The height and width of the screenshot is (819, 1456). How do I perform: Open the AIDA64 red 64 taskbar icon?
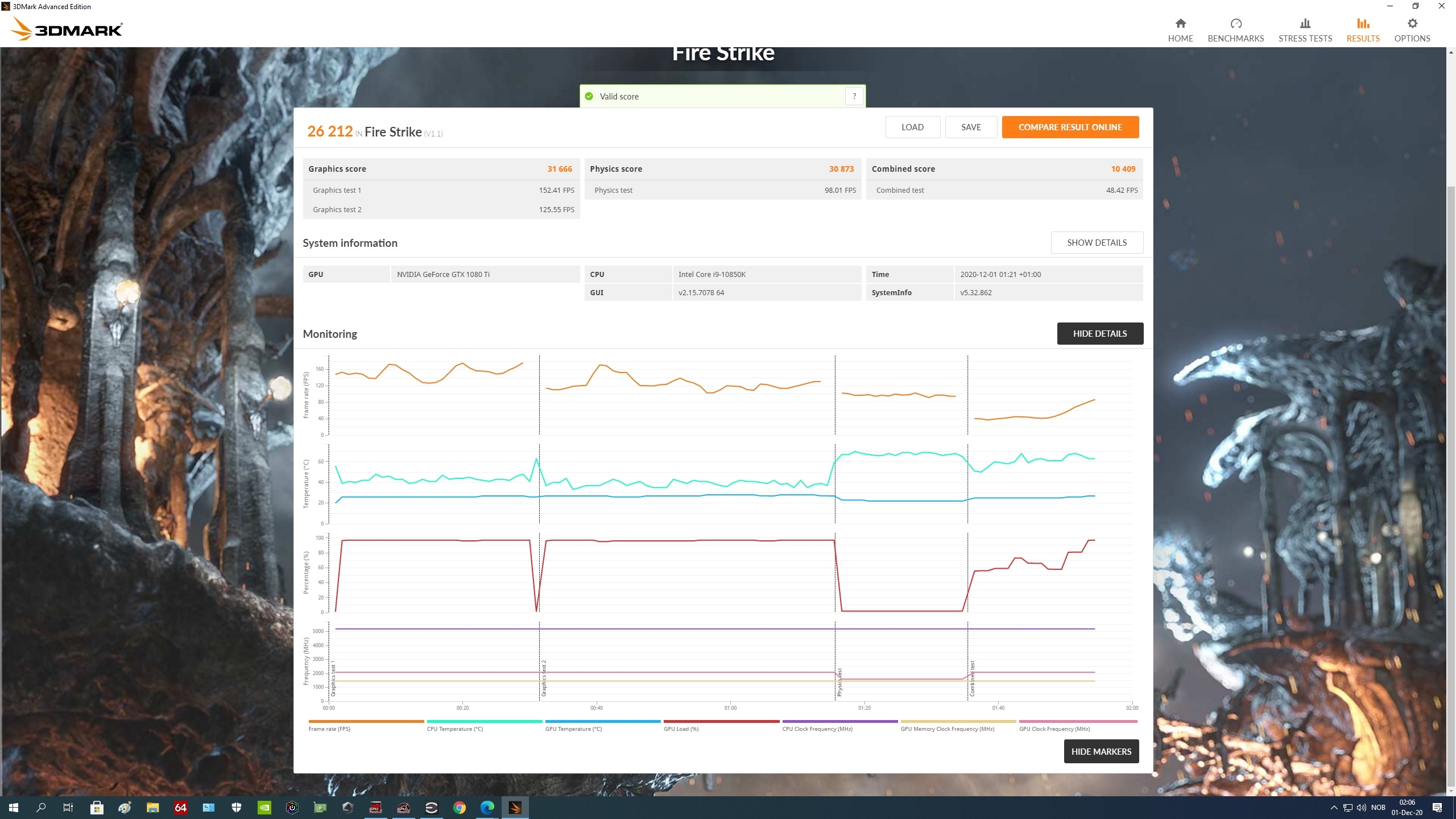(180, 808)
